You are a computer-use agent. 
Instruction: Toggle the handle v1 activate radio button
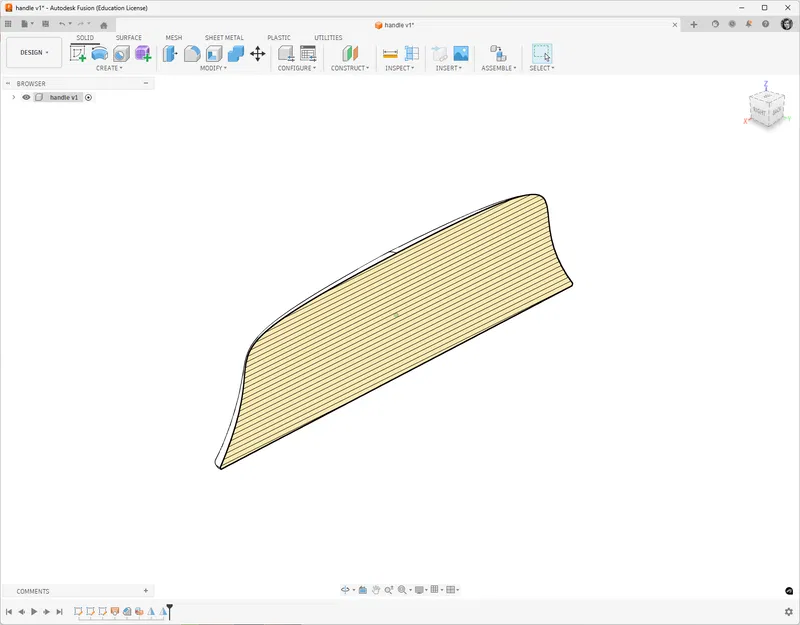point(88,97)
